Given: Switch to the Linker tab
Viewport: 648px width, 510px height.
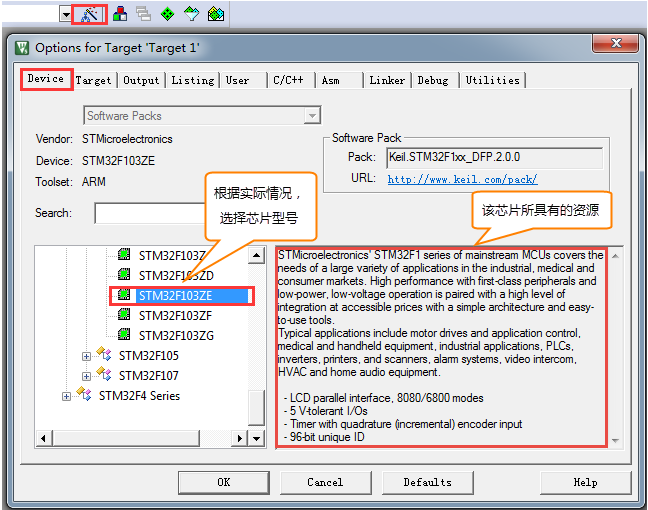Looking at the screenshot, I should click(387, 80).
